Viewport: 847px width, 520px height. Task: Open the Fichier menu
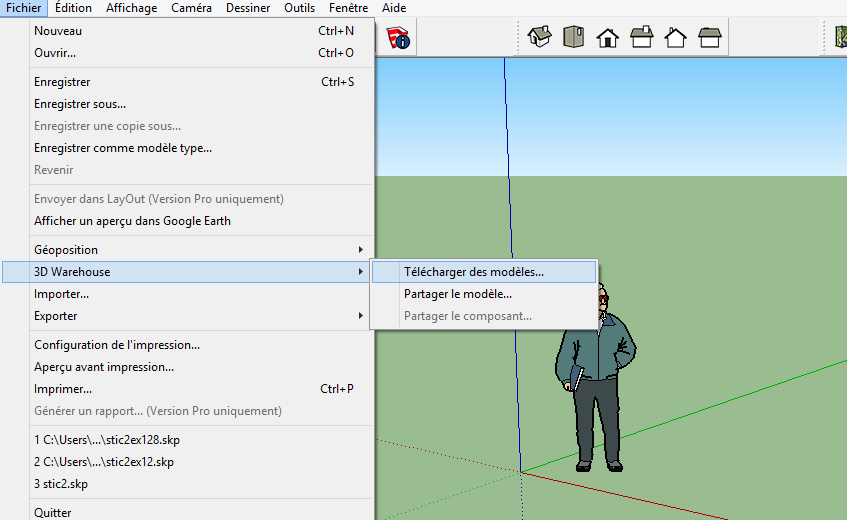tap(24, 8)
